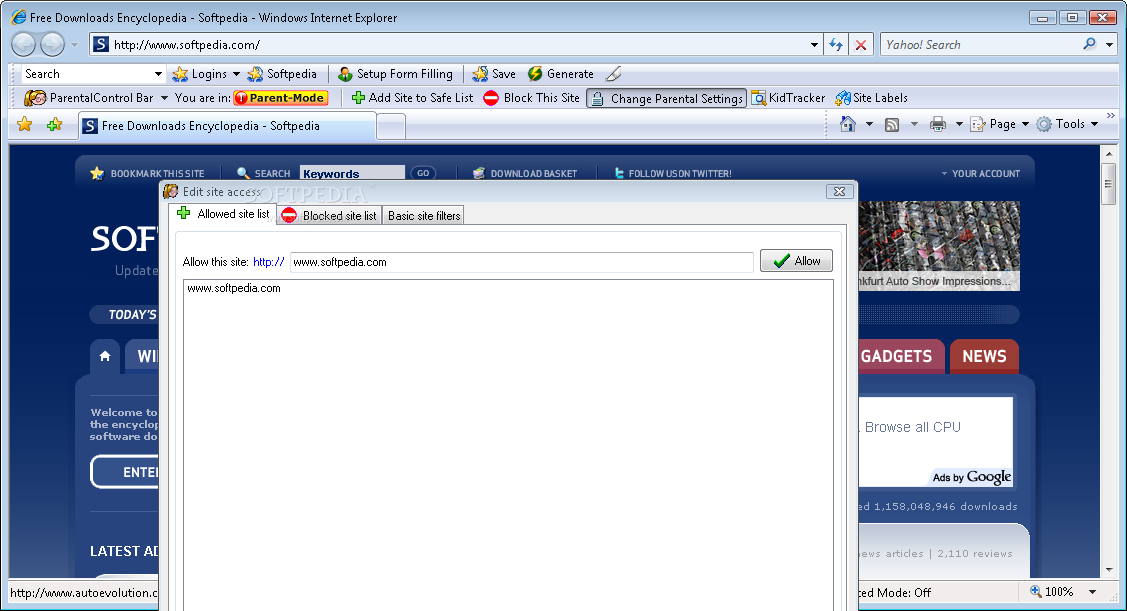
Task: Expand the Home button dropdown arrow
Action: [869, 124]
